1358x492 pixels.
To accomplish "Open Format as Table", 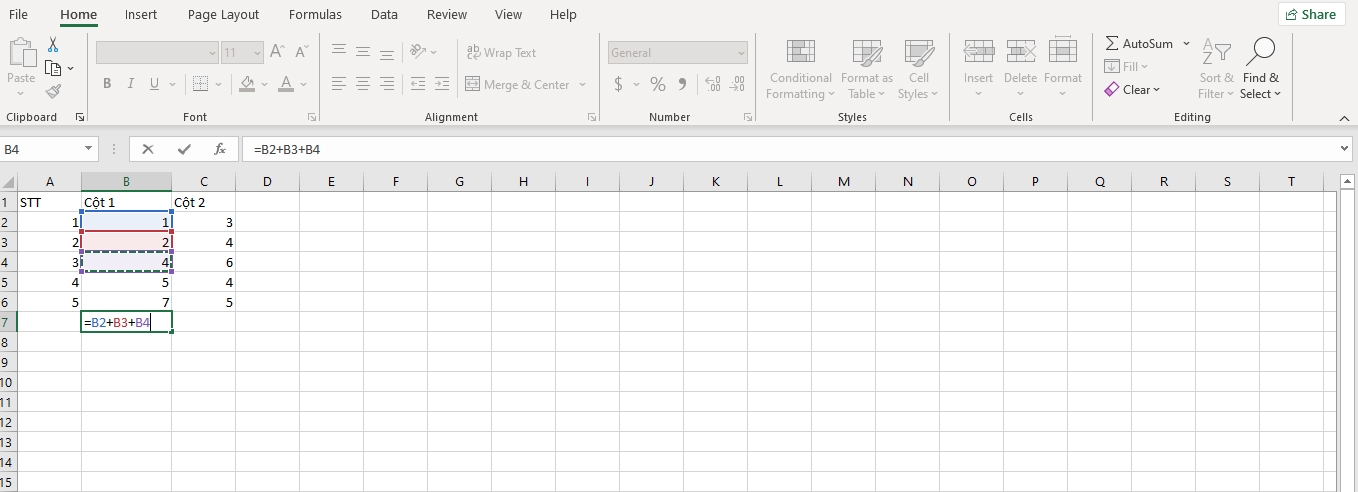I will point(866,69).
